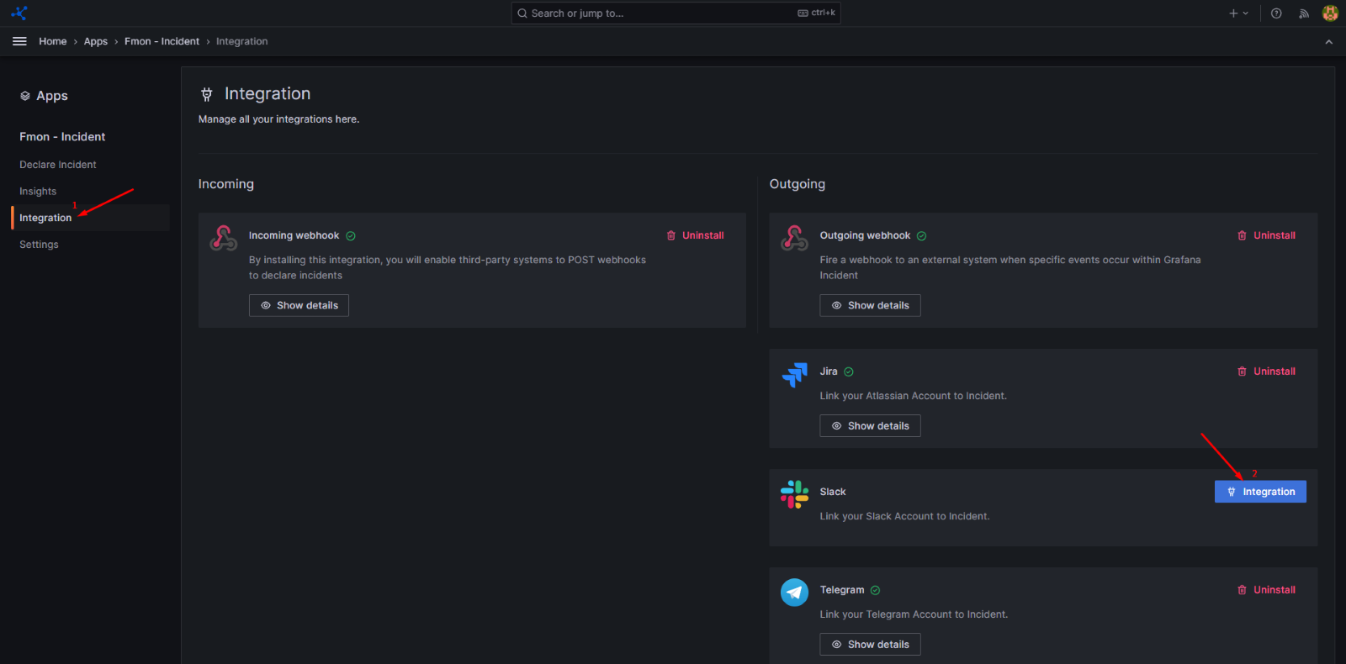Navigate to Apps in breadcrumb

pyautogui.click(x=95, y=41)
